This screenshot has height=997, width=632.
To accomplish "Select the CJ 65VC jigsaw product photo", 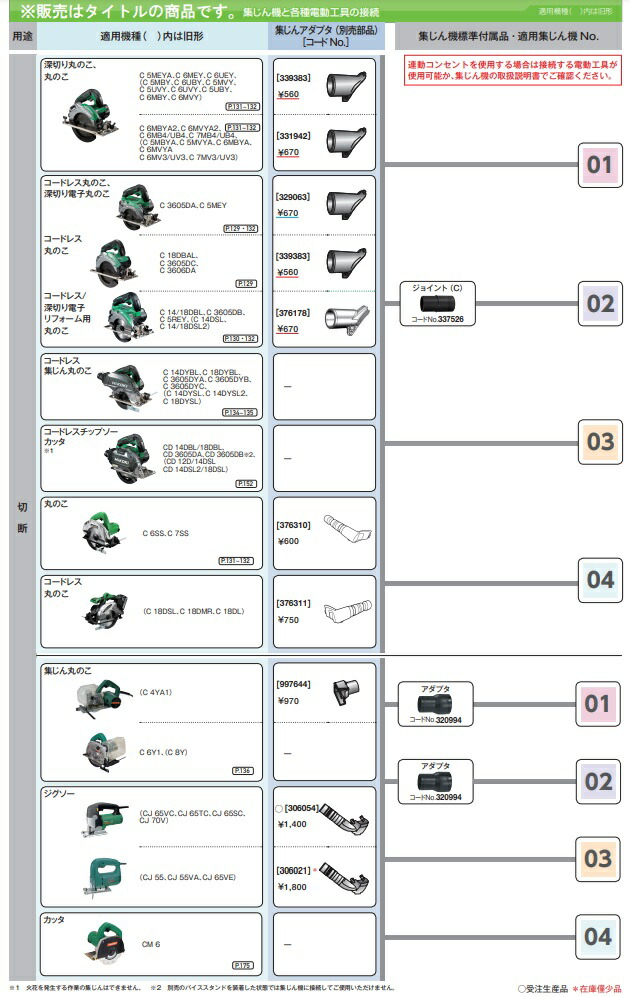I will tap(105, 819).
